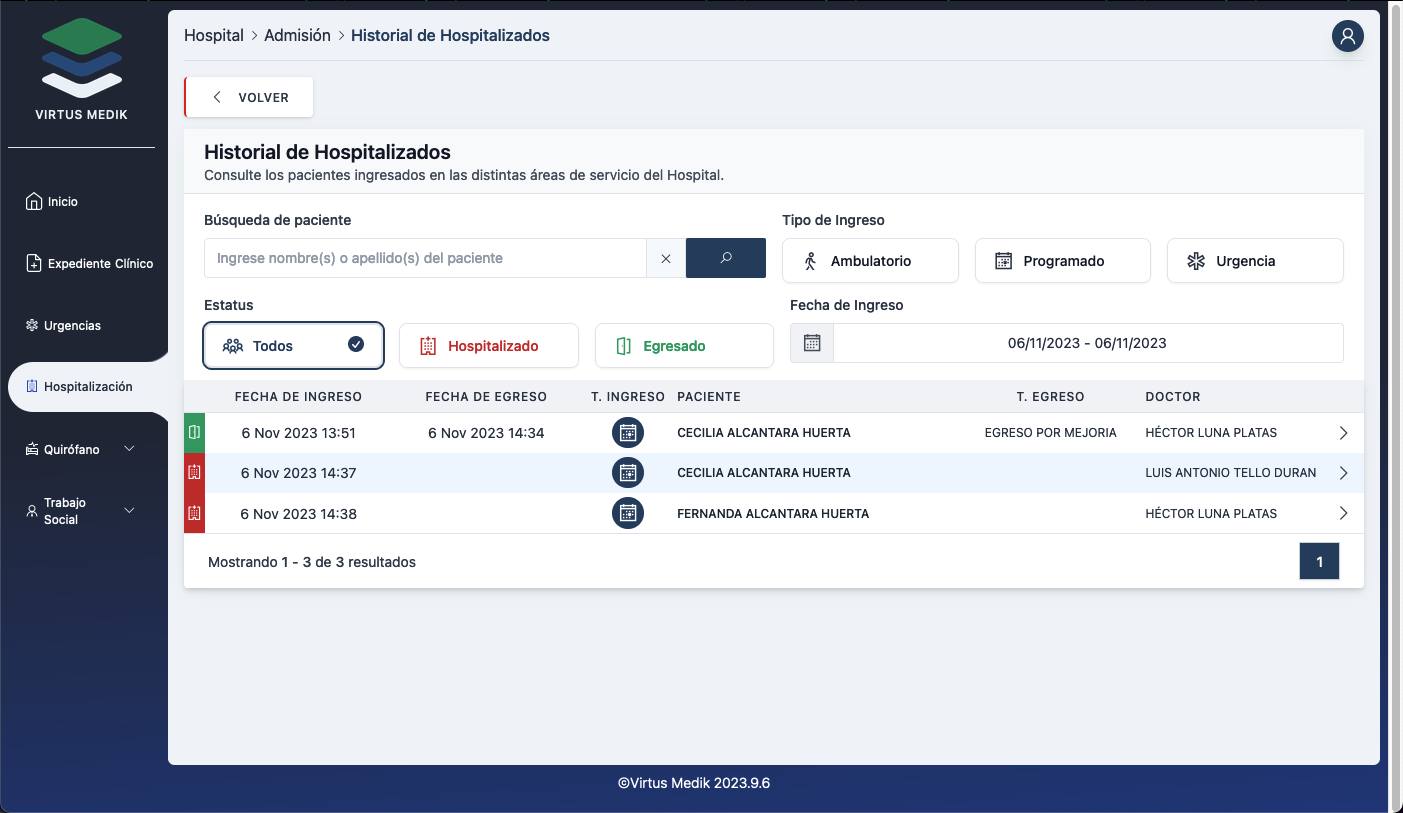This screenshot has width=1403, height=813.
Task: Click the user profile avatar icon
Action: (1347, 37)
